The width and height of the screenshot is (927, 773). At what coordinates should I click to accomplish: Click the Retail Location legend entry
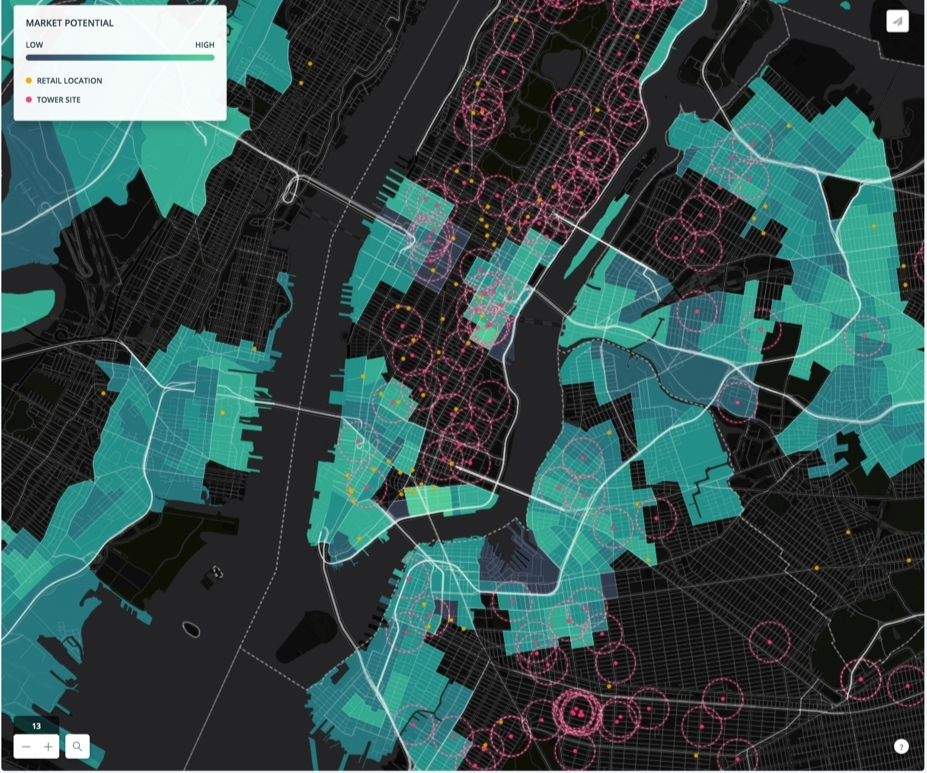tap(64, 80)
